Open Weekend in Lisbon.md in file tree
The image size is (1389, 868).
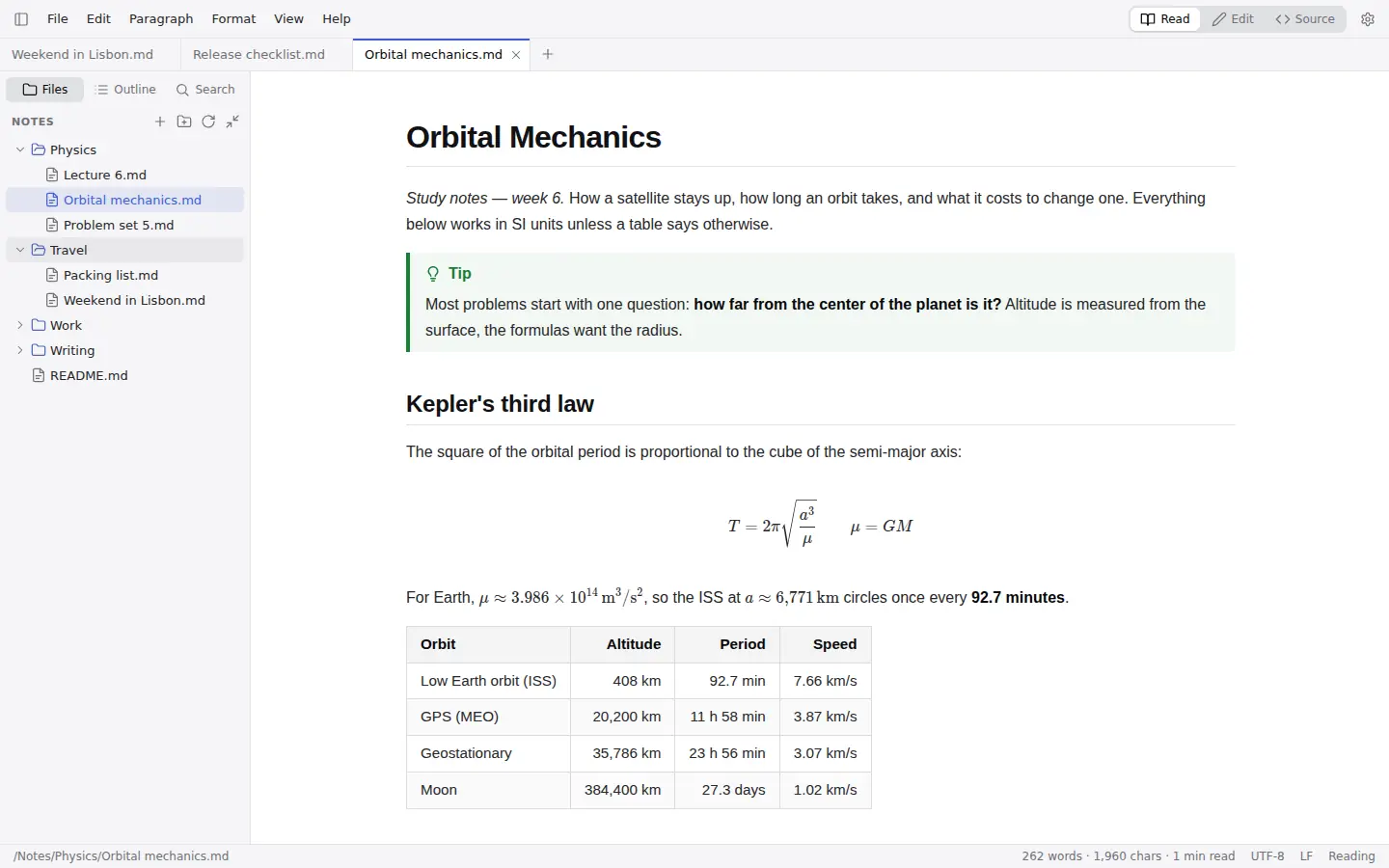tap(124, 300)
